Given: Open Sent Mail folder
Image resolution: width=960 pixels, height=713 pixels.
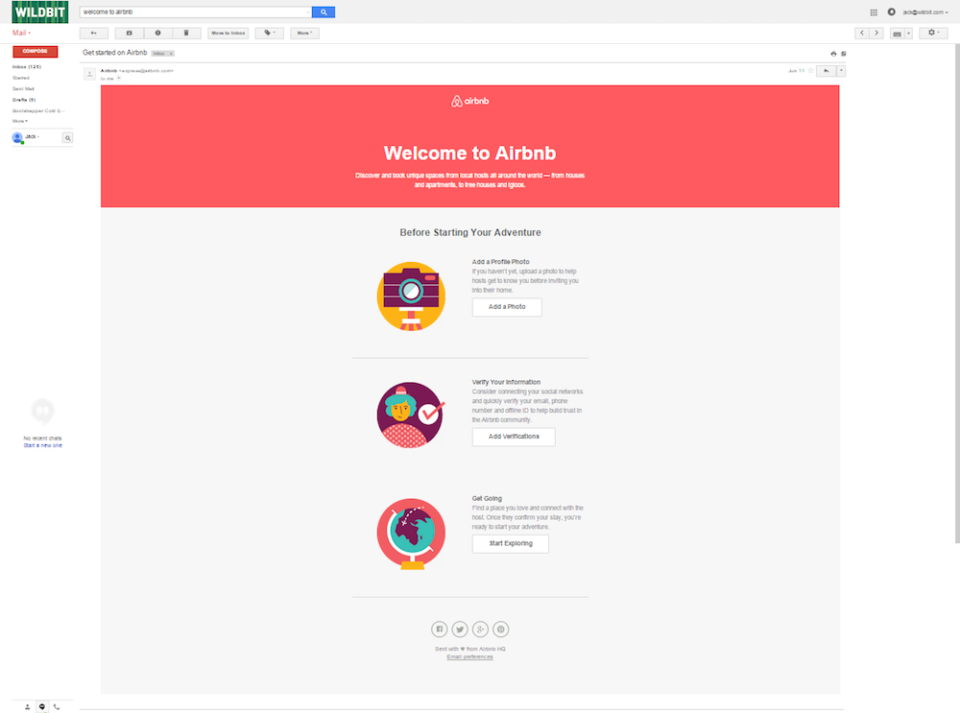Looking at the screenshot, I should [23, 89].
